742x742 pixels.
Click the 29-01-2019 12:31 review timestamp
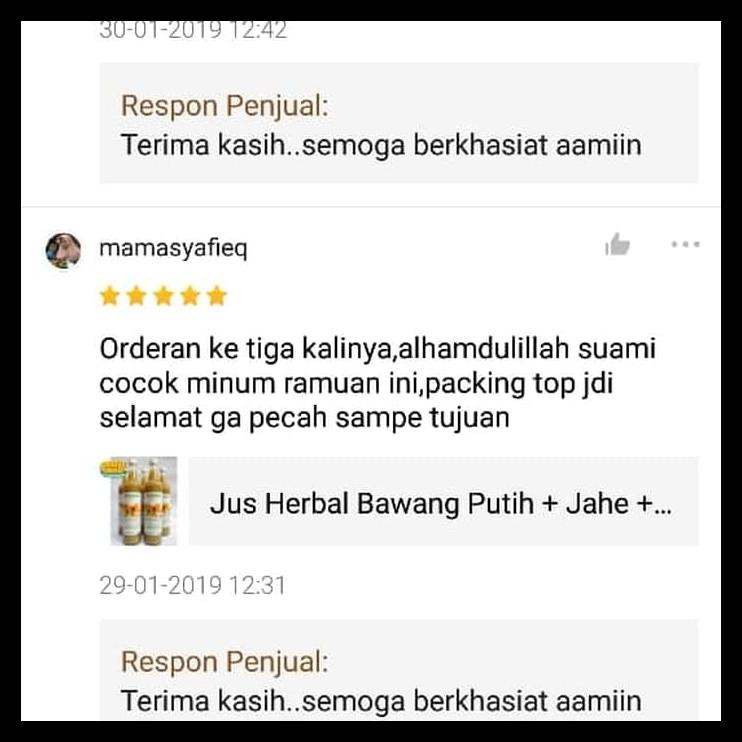[x=193, y=585]
